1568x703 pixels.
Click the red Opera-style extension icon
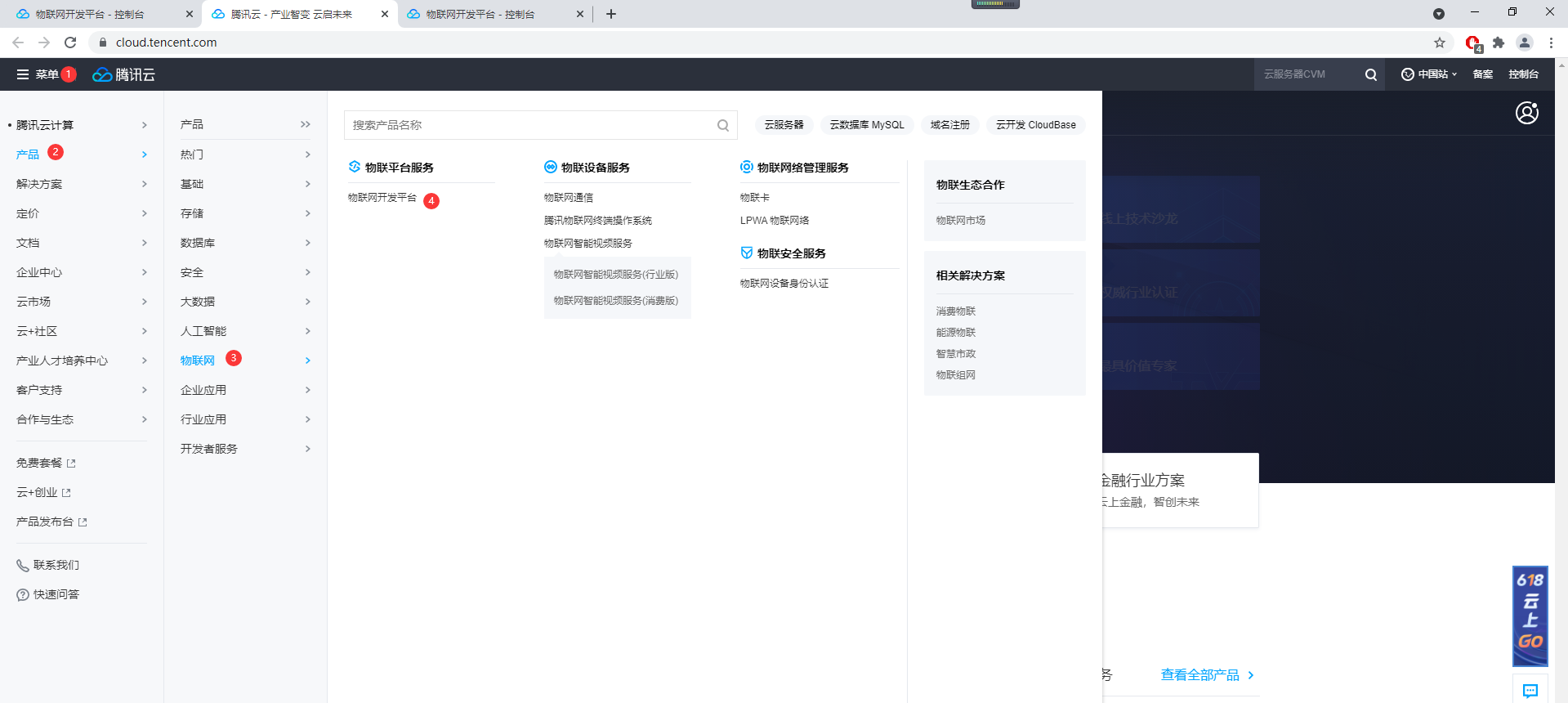click(x=1473, y=43)
